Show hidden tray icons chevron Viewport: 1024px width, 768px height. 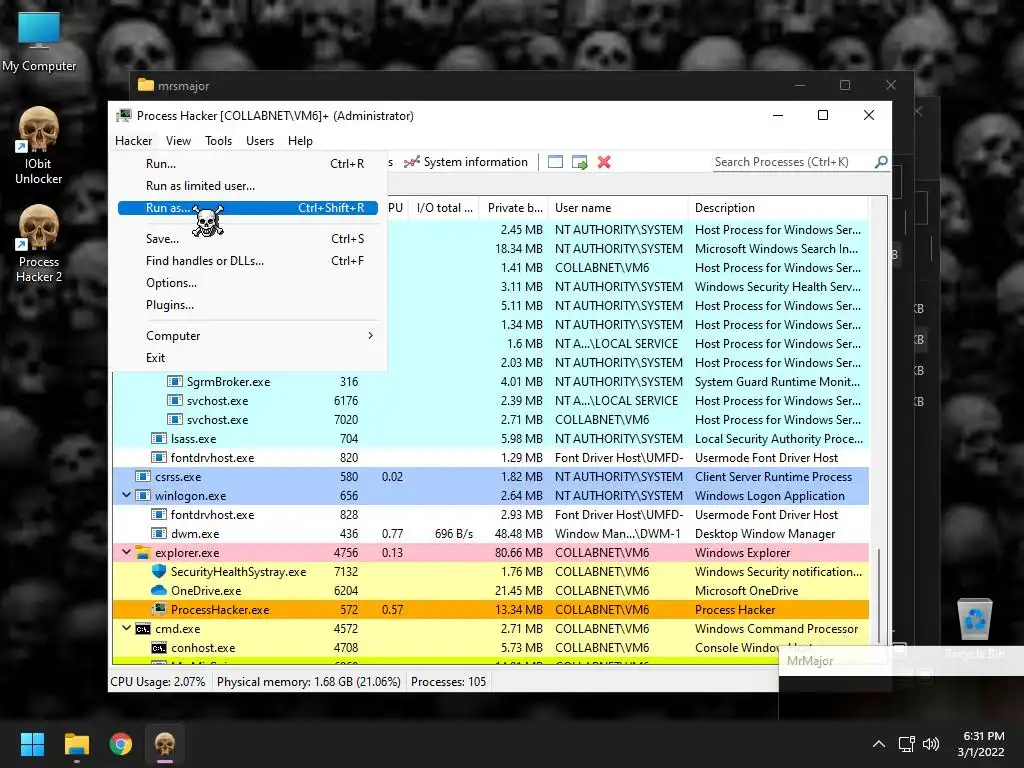tap(879, 744)
